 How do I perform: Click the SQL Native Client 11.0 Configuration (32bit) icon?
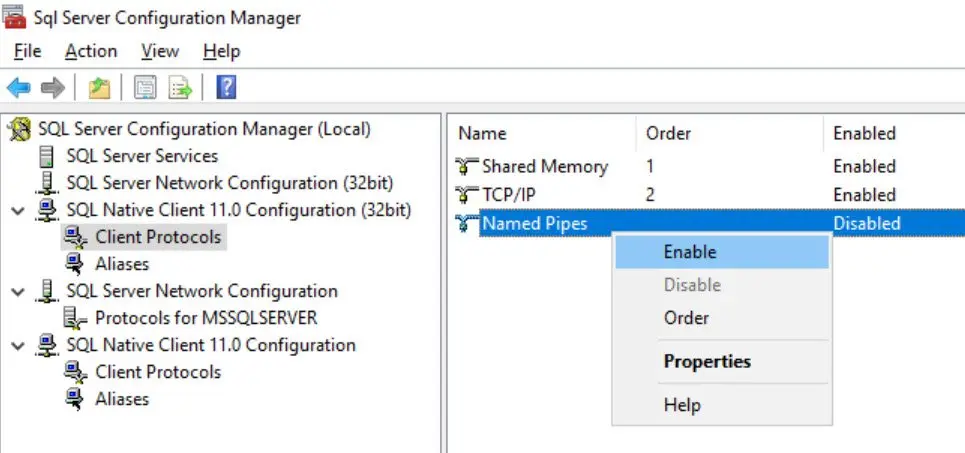(x=47, y=210)
